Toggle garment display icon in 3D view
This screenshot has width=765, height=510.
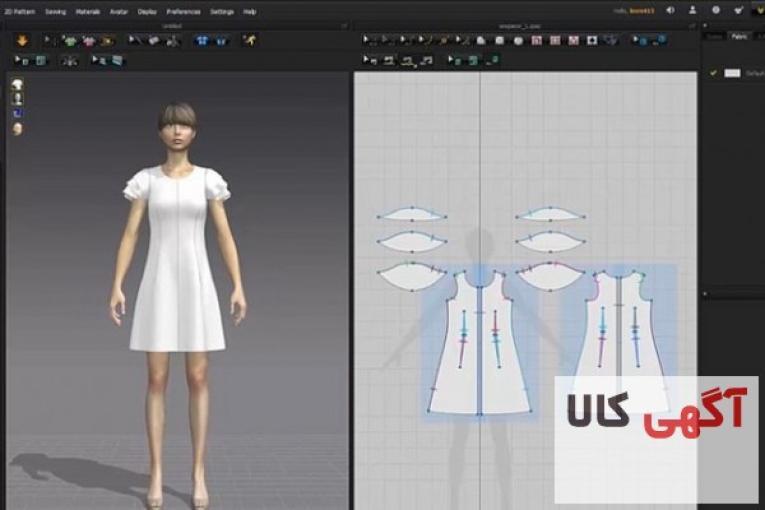click(17, 86)
